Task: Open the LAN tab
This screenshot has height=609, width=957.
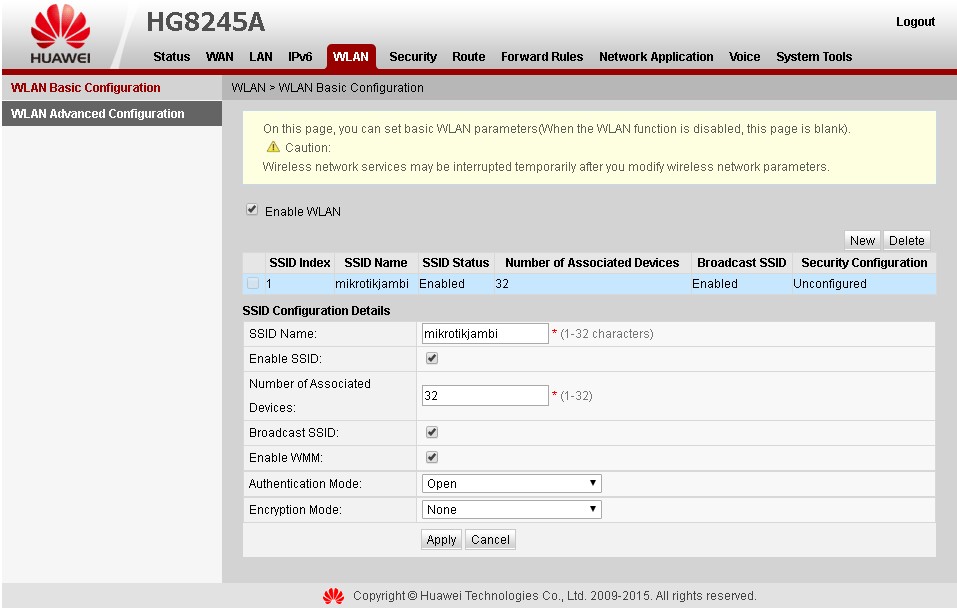Action: pos(261,57)
